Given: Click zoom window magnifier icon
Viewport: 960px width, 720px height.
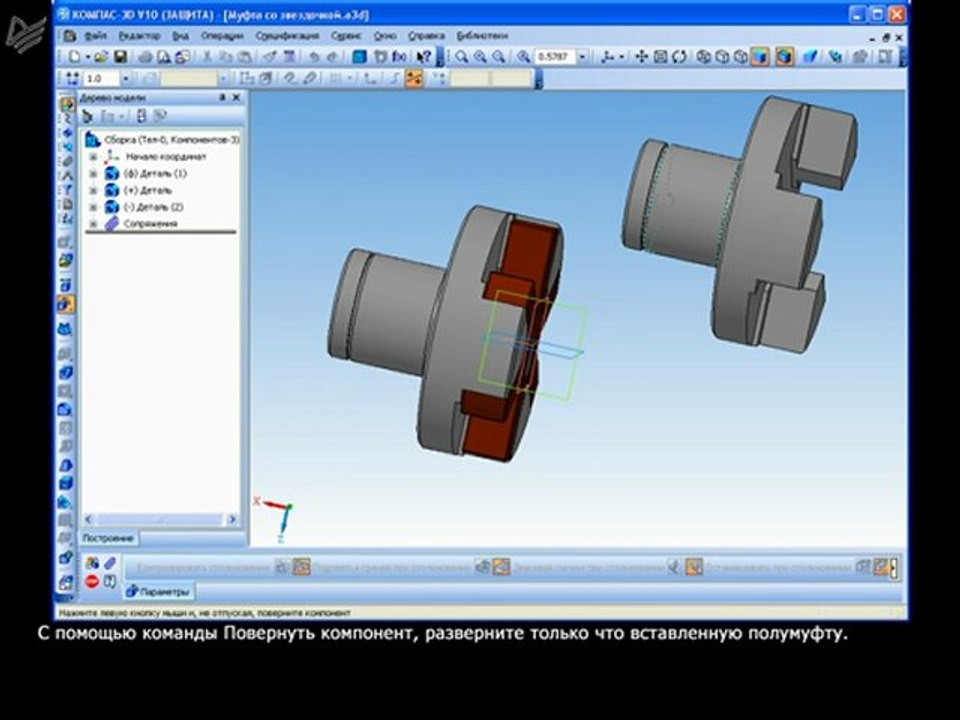Looking at the screenshot, I should coord(462,57).
